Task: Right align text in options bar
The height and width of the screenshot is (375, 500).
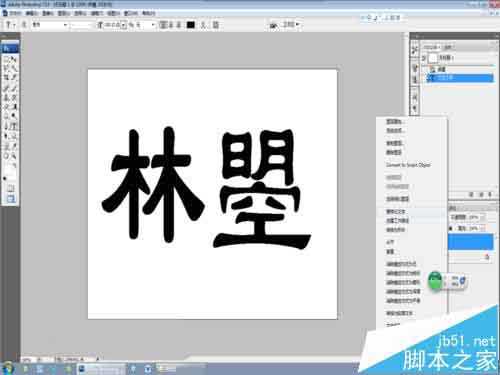Action: pos(179,25)
